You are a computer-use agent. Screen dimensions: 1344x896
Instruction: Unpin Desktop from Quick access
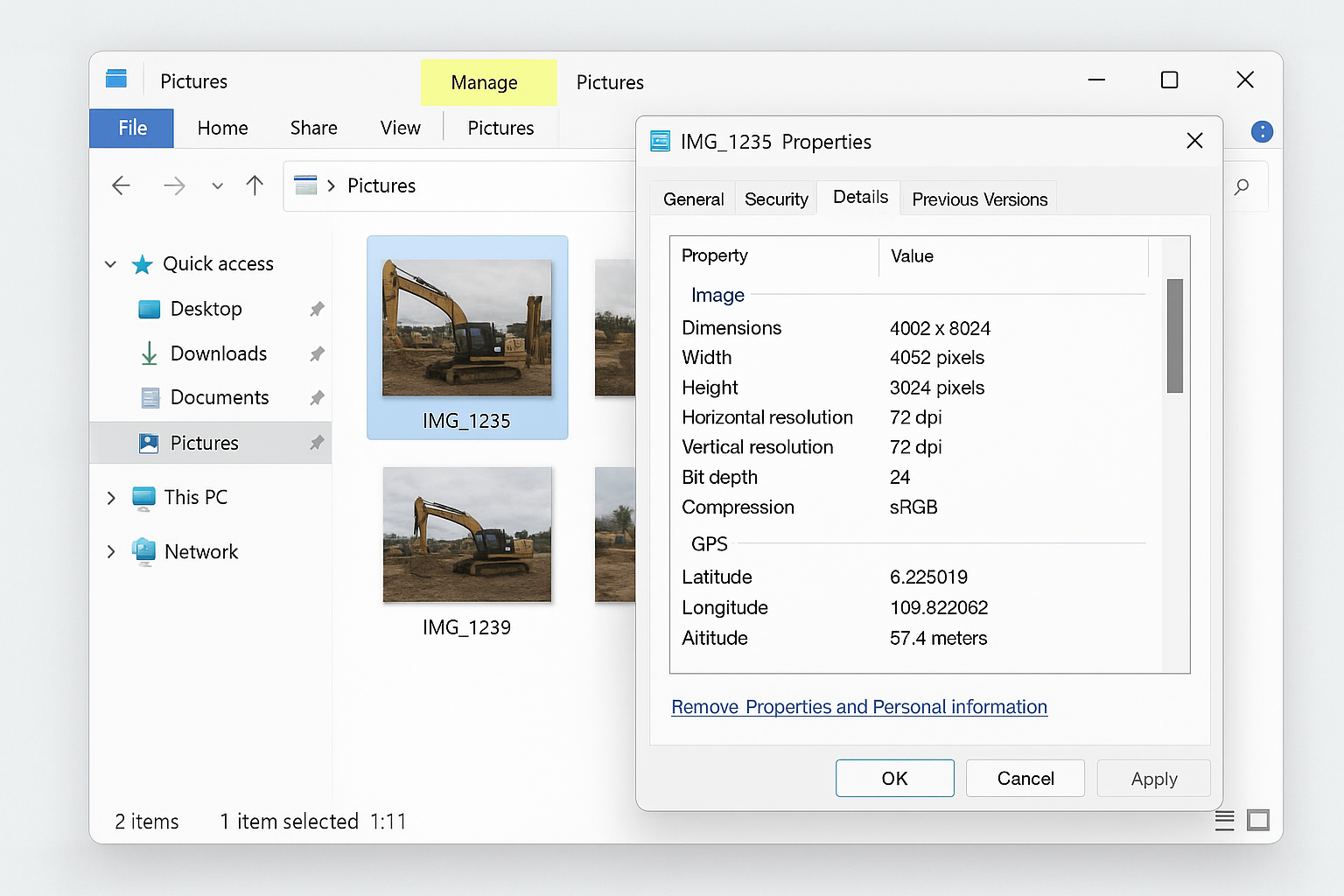click(x=316, y=309)
